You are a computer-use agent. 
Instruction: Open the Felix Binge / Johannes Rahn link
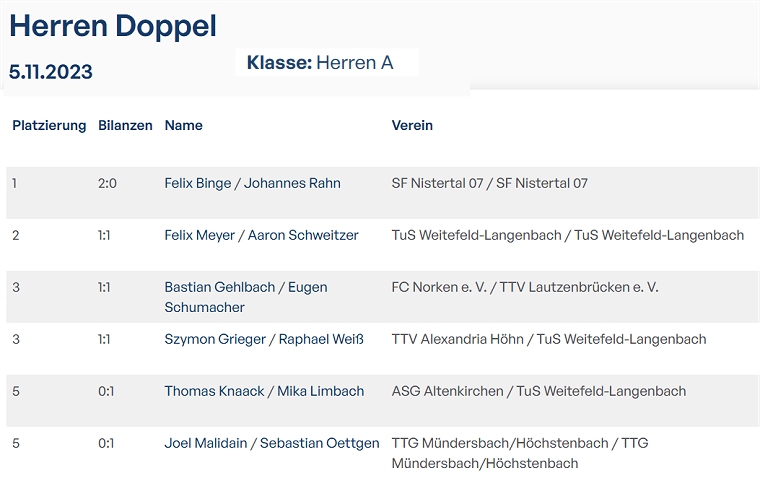pos(252,183)
